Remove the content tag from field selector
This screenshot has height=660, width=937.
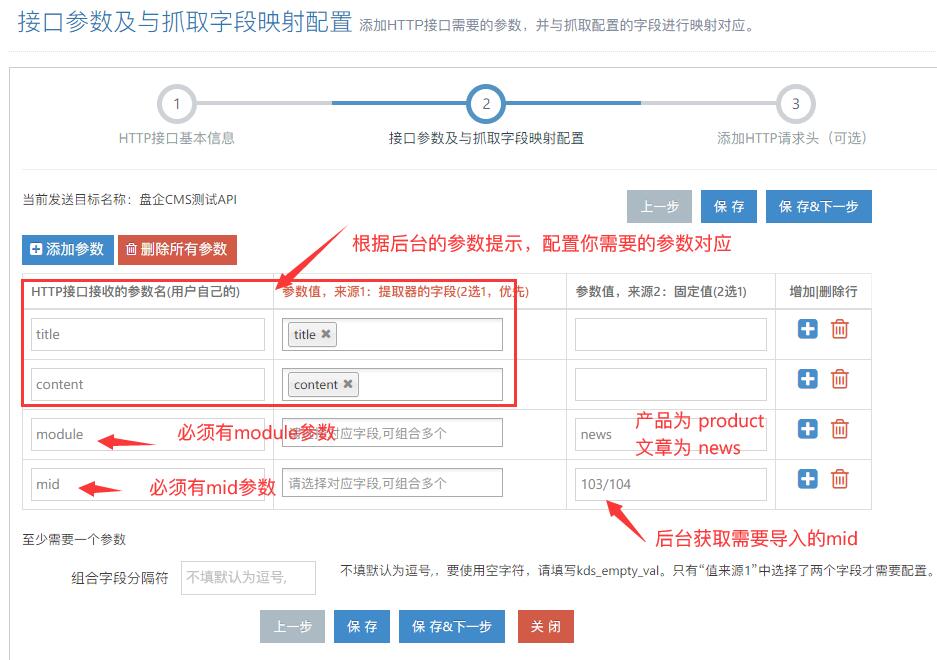(348, 384)
